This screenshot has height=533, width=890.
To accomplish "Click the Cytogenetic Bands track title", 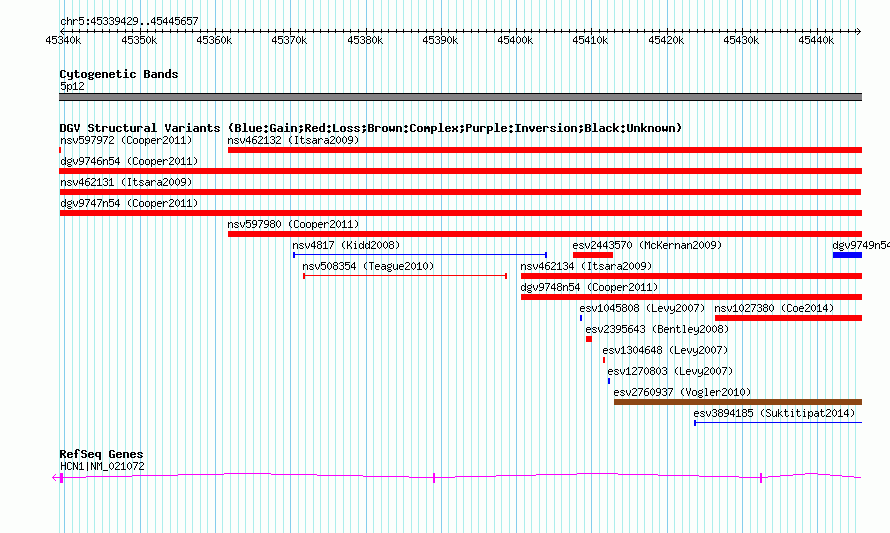I will (119, 74).
